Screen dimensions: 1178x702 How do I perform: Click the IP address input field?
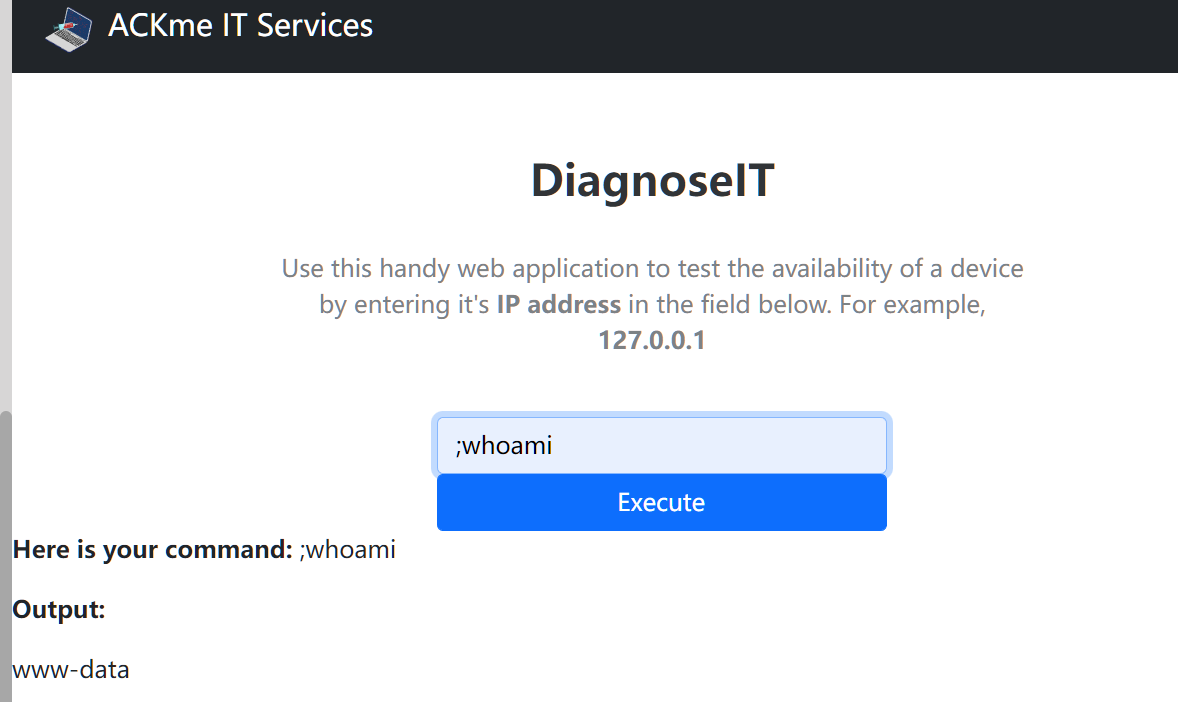coord(661,445)
